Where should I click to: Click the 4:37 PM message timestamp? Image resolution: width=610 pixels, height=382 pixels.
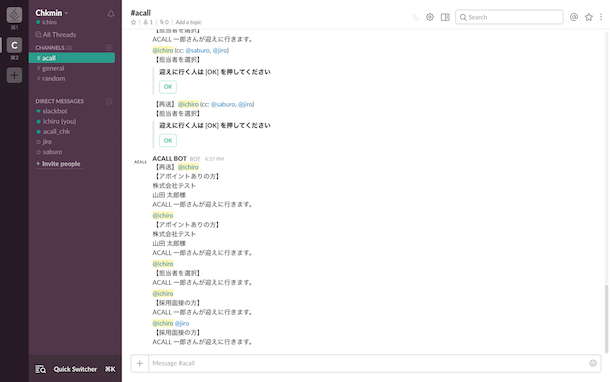coord(214,159)
